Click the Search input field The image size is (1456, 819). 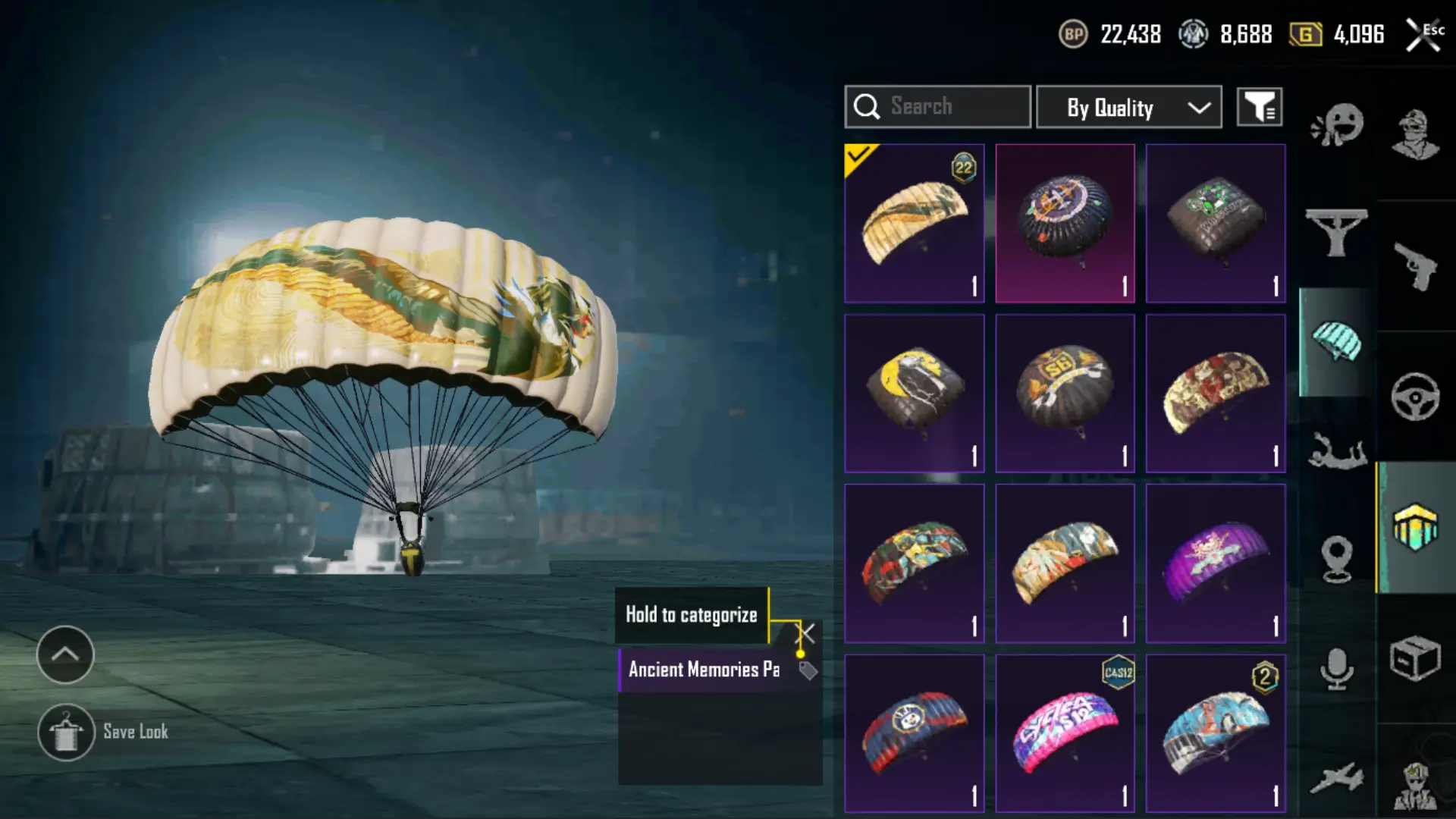[937, 107]
